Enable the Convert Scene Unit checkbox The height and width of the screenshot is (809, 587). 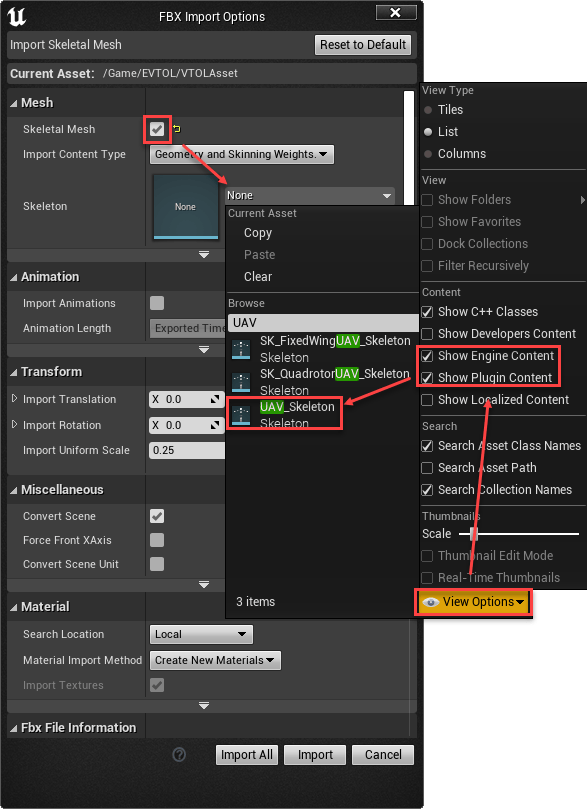(157, 563)
